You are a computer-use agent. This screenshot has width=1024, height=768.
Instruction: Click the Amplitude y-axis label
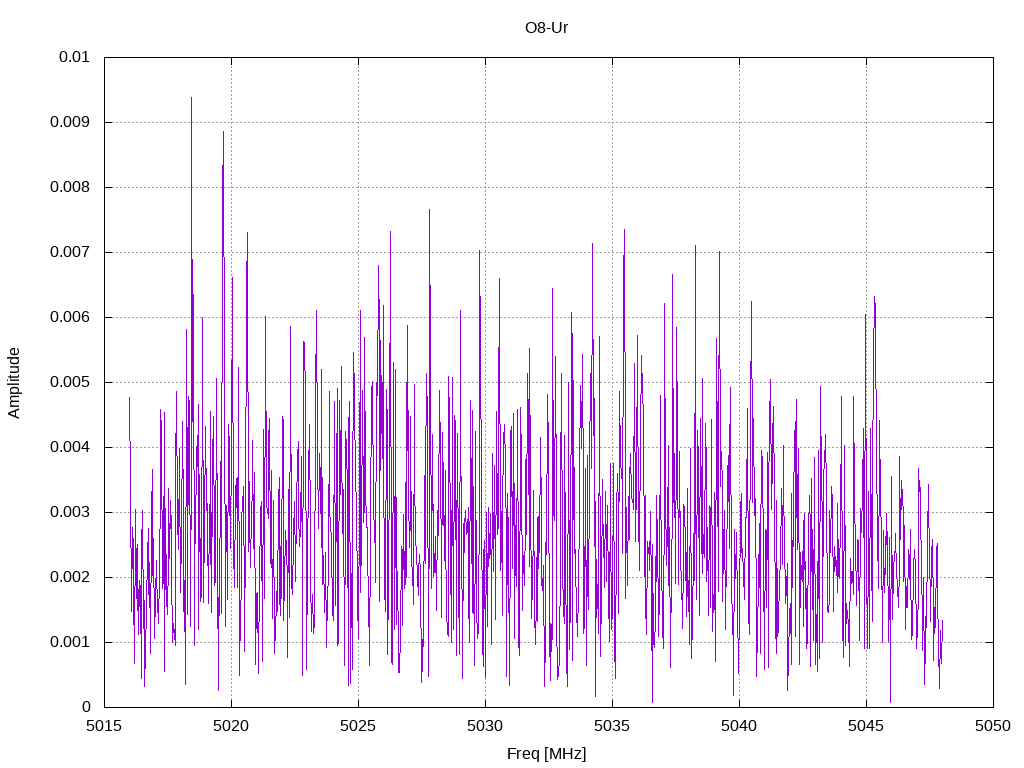point(14,383)
